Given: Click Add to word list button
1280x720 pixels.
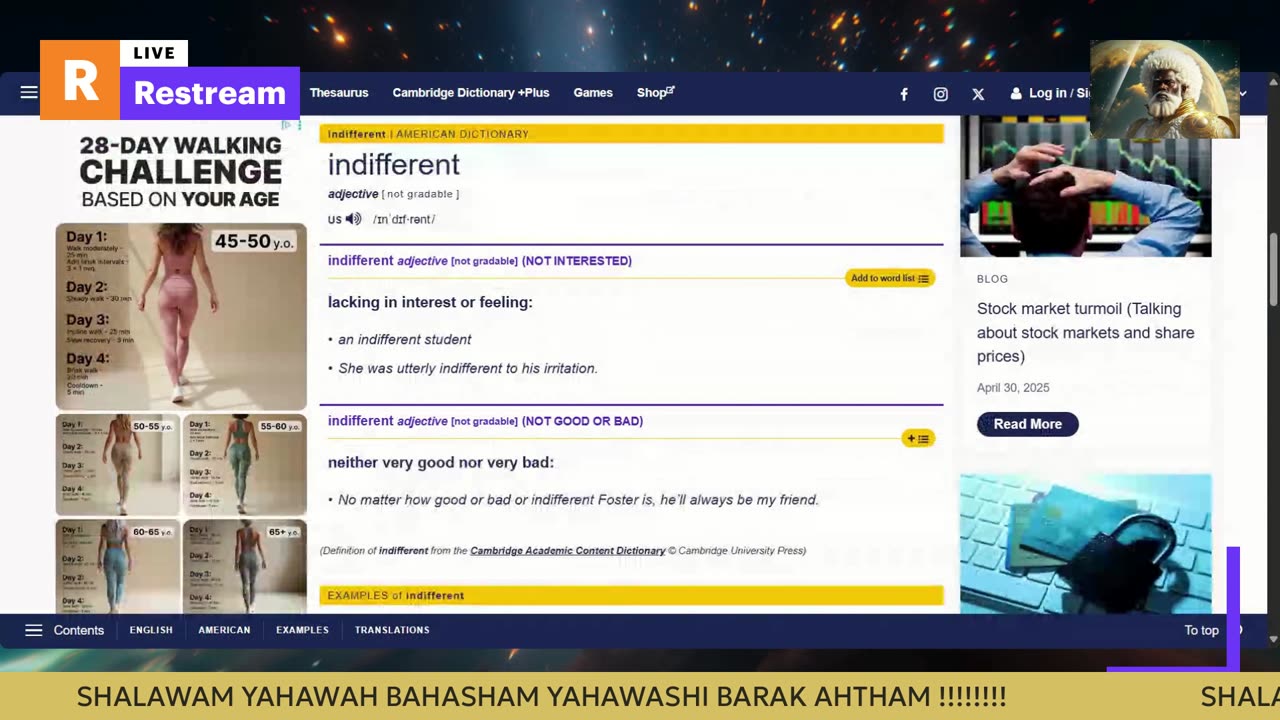Looking at the screenshot, I should [x=890, y=278].
